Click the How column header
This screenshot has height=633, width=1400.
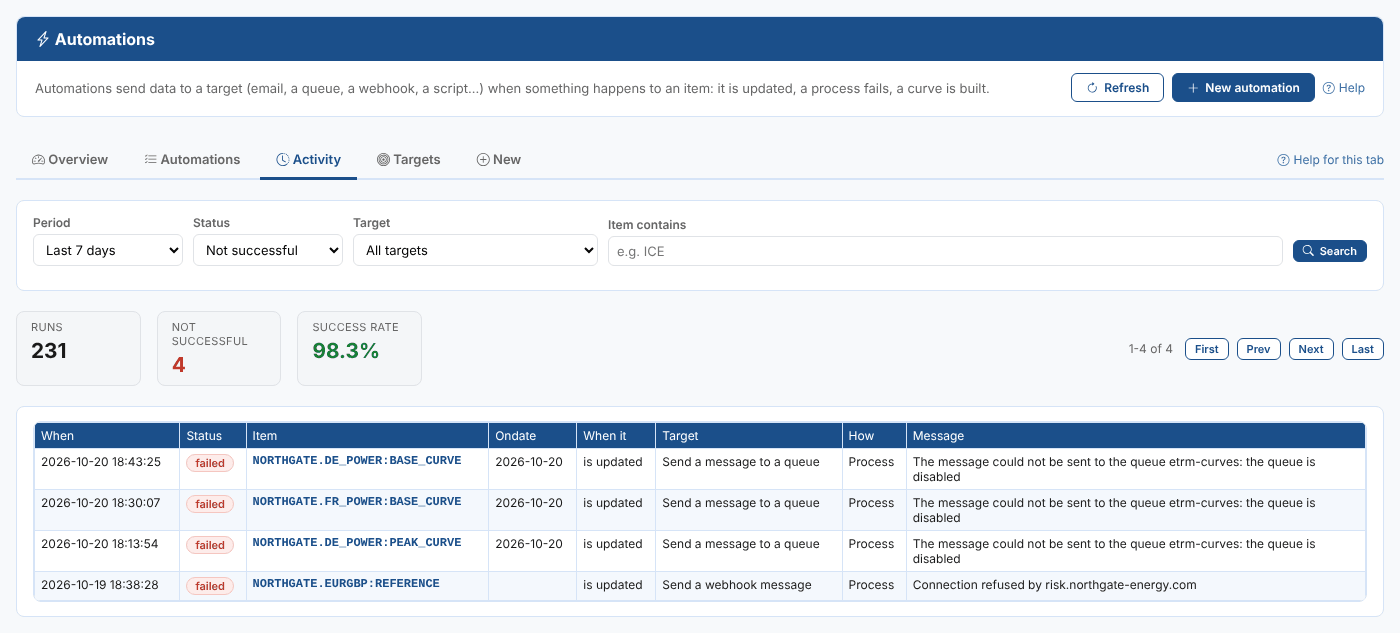coord(874,436)
